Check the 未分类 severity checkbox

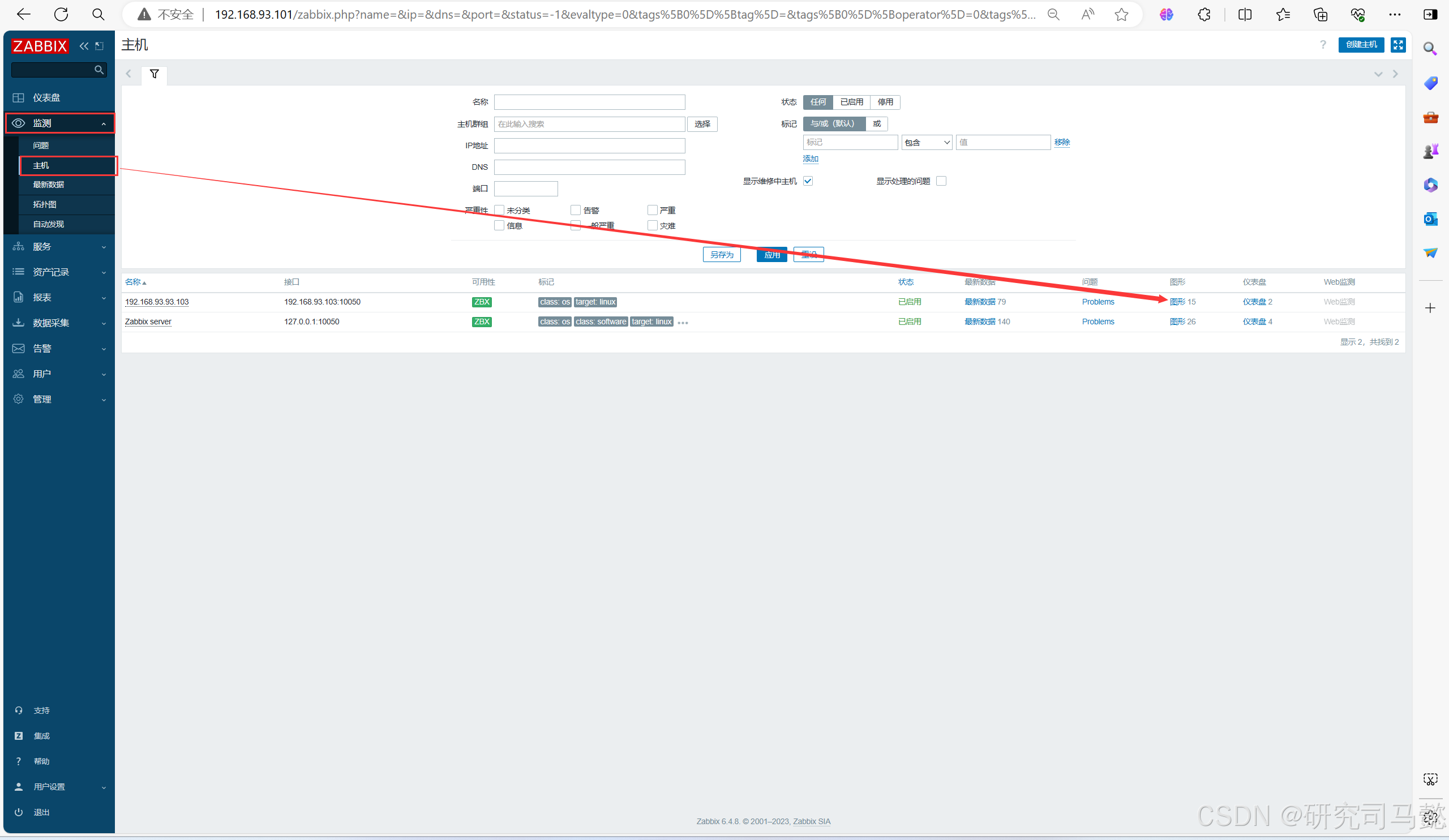(x=499, y=210)
